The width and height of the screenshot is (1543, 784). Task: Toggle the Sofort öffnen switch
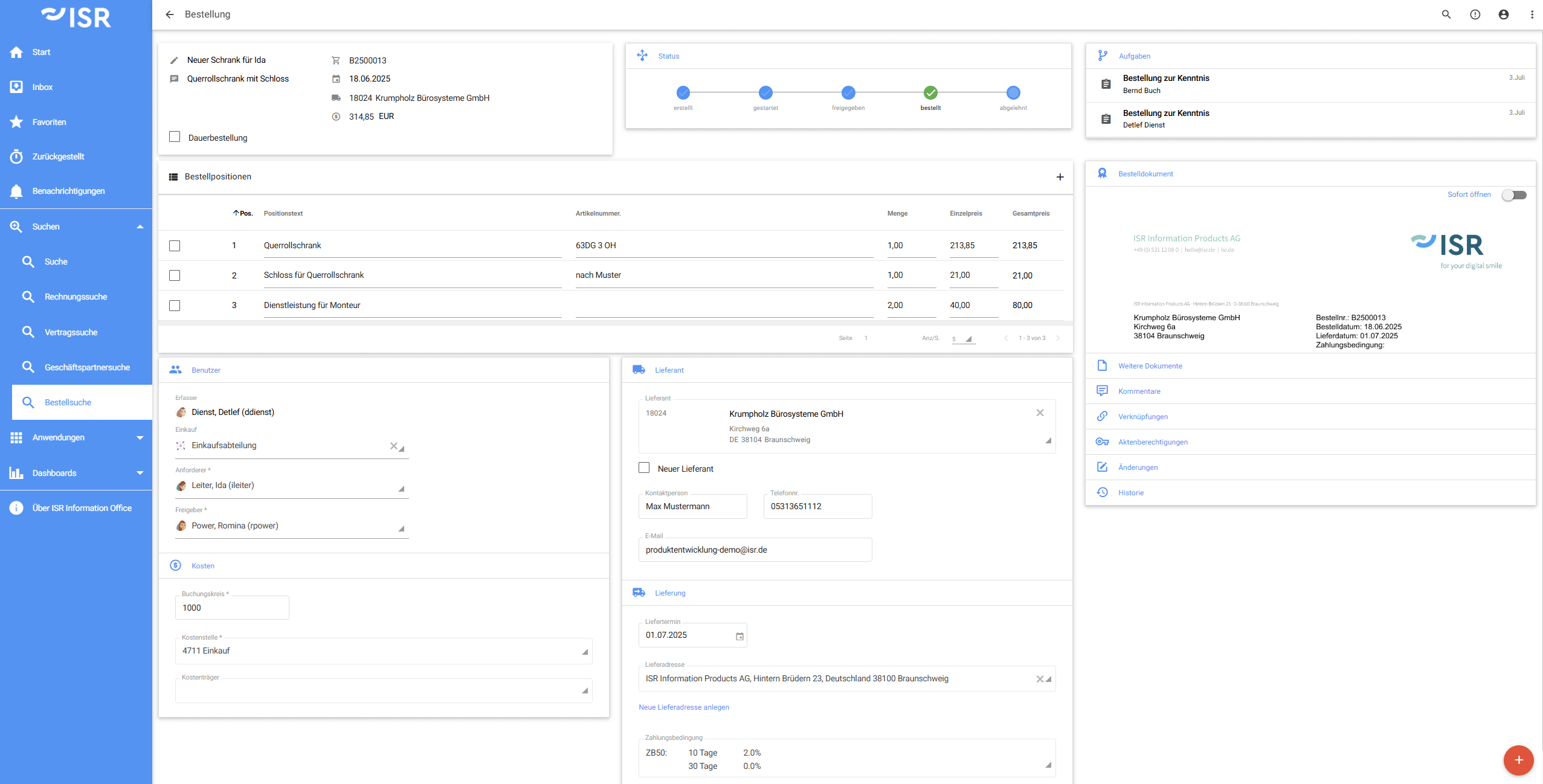pyautogui.click(x=1515, y=195)
